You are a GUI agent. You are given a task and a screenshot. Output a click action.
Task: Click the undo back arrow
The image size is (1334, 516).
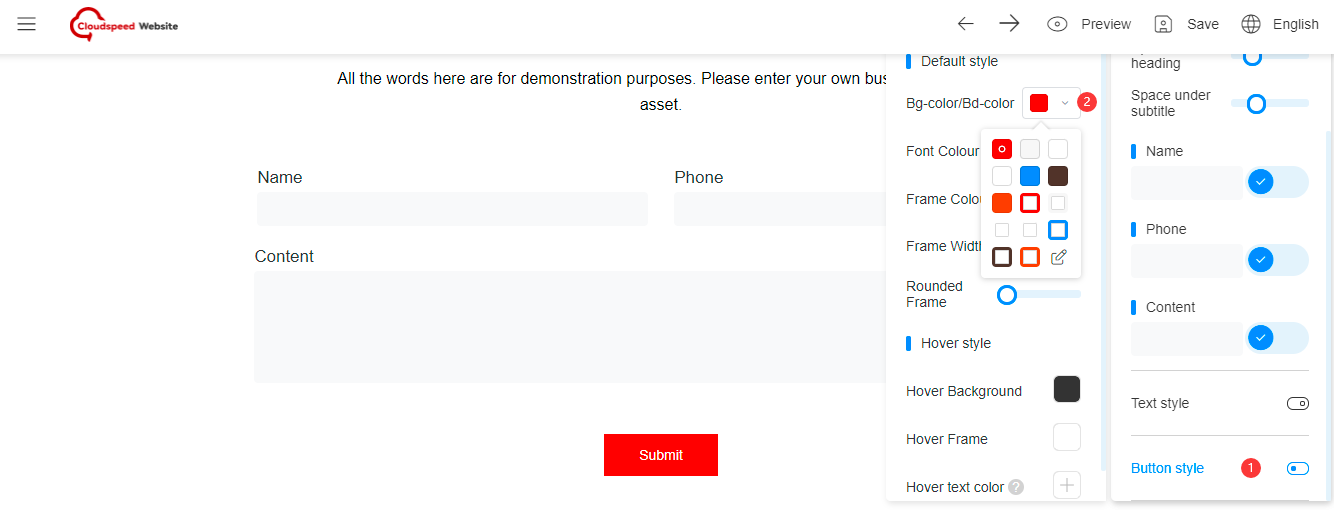click(x=965, y=24)
